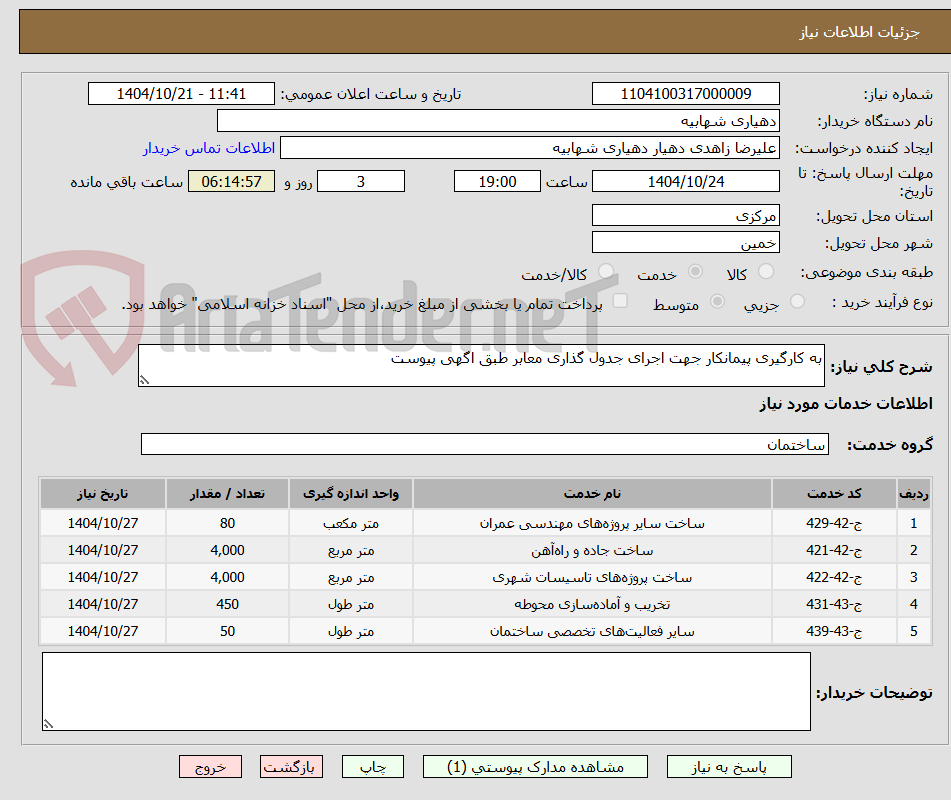Click the deadline date field 1404/10/24

click(x=685, y=181)
